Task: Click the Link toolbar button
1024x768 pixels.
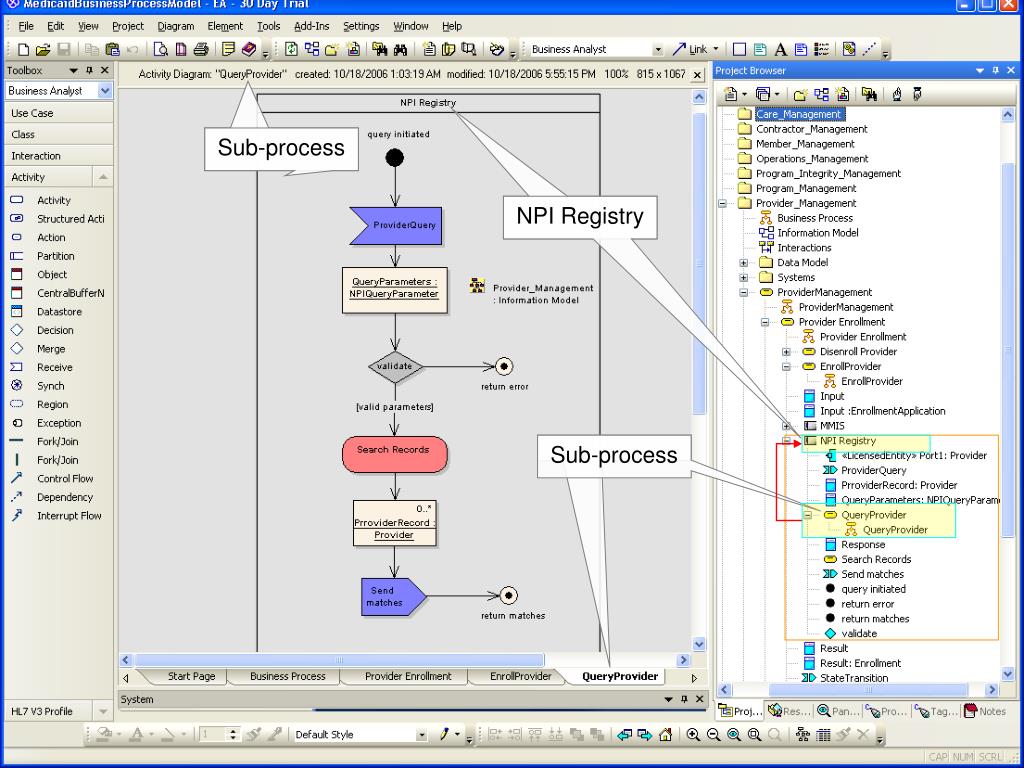Action: [690, 49]
